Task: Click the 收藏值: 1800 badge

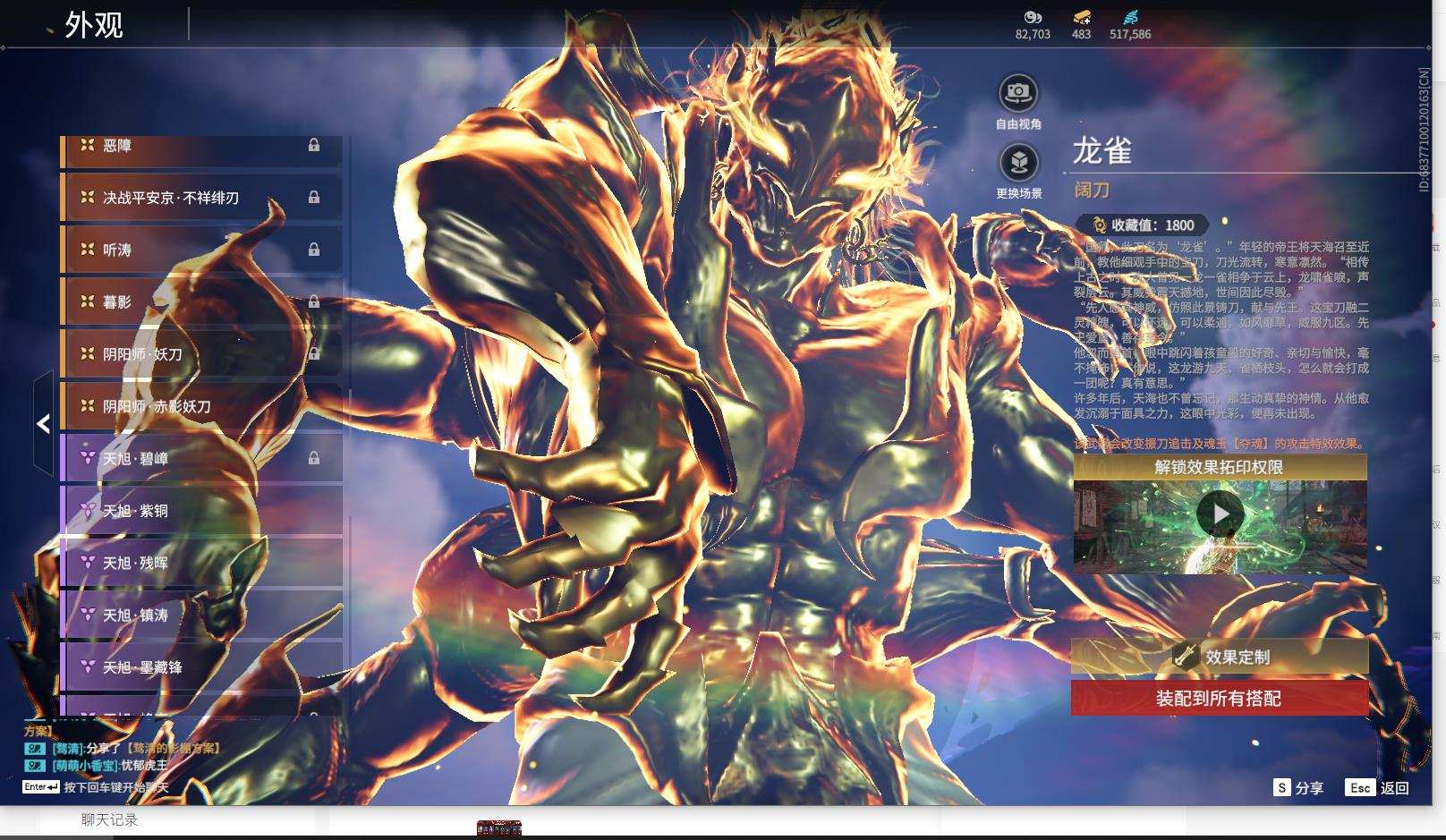Action: pos(1143,225)
